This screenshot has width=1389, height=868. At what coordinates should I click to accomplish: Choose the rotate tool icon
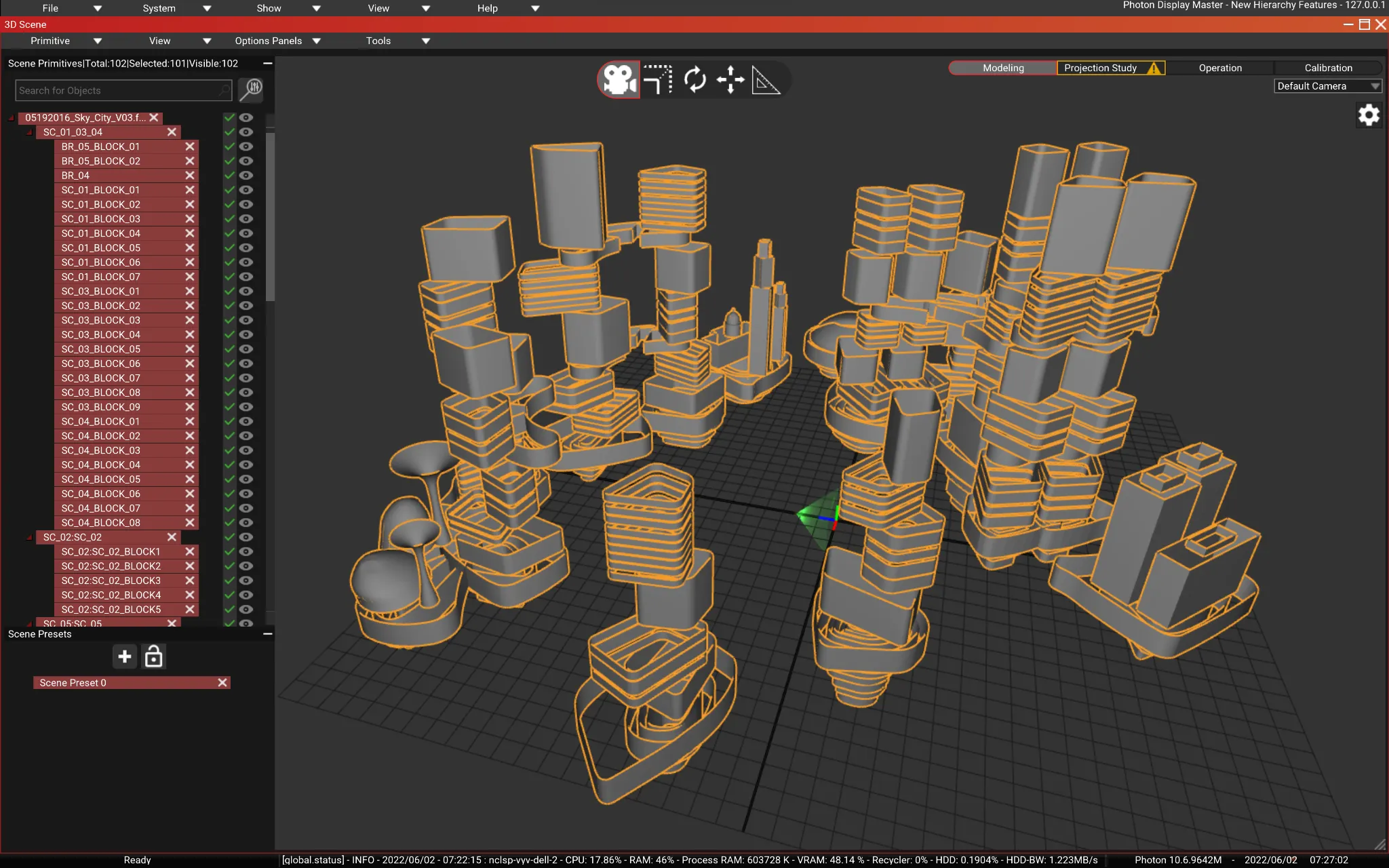point(694,80)
